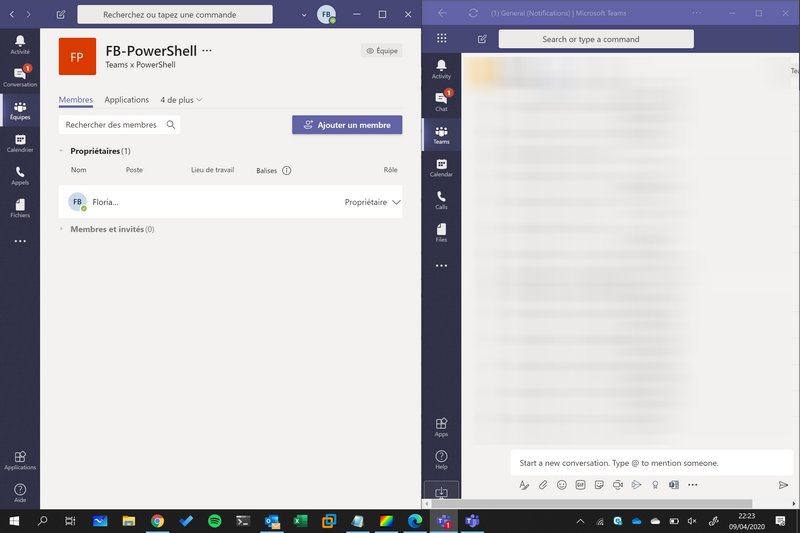
Task: Send the message with arrow icon
Action: point(783,485)
